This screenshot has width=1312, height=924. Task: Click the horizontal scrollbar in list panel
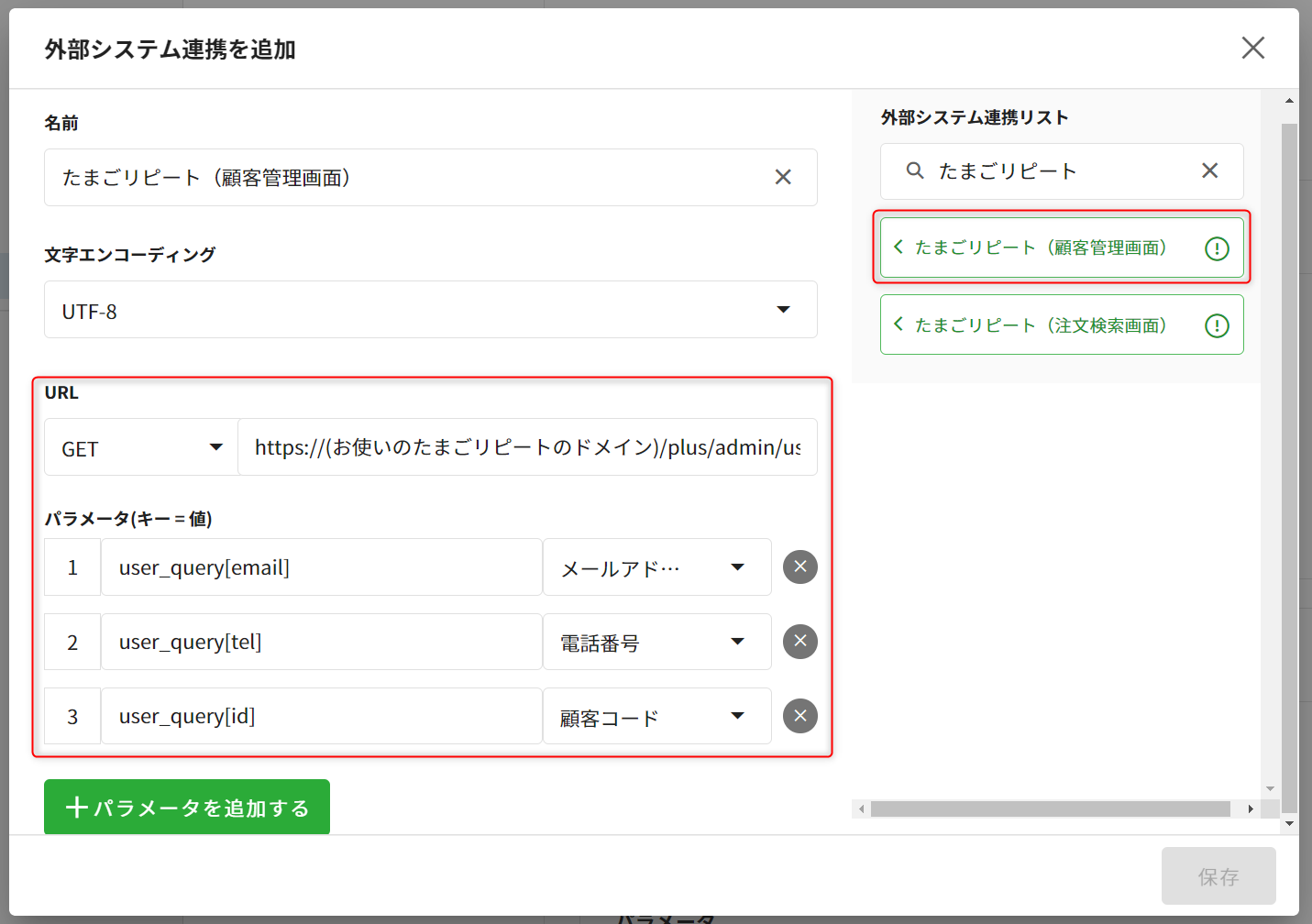point(1049,809)
